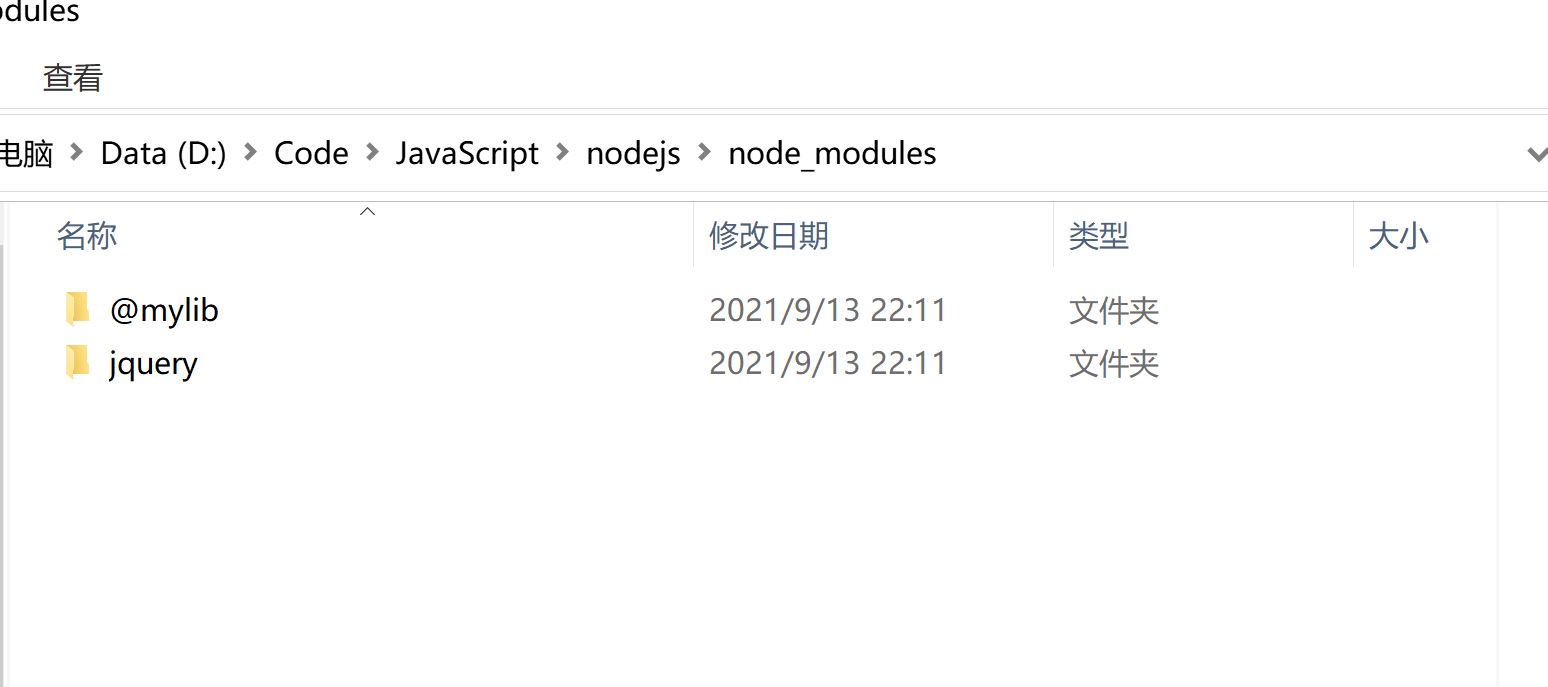1548x687 pixels.
Task: Open the address bar history dropdown arrow
Action: pyautogui.click(x=1536, y=154)
